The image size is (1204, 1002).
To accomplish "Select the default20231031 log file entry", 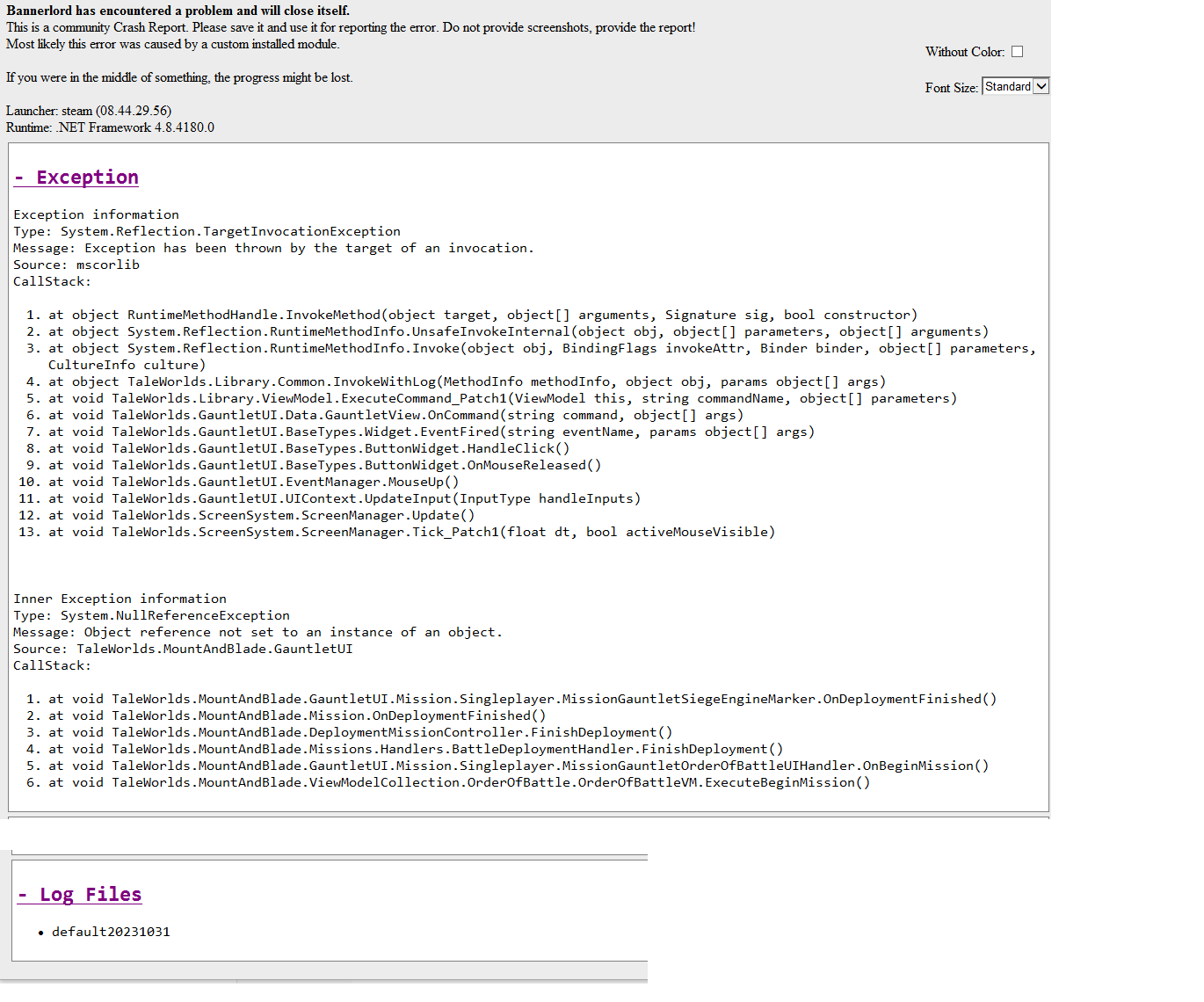I will (x=111, y=932).
